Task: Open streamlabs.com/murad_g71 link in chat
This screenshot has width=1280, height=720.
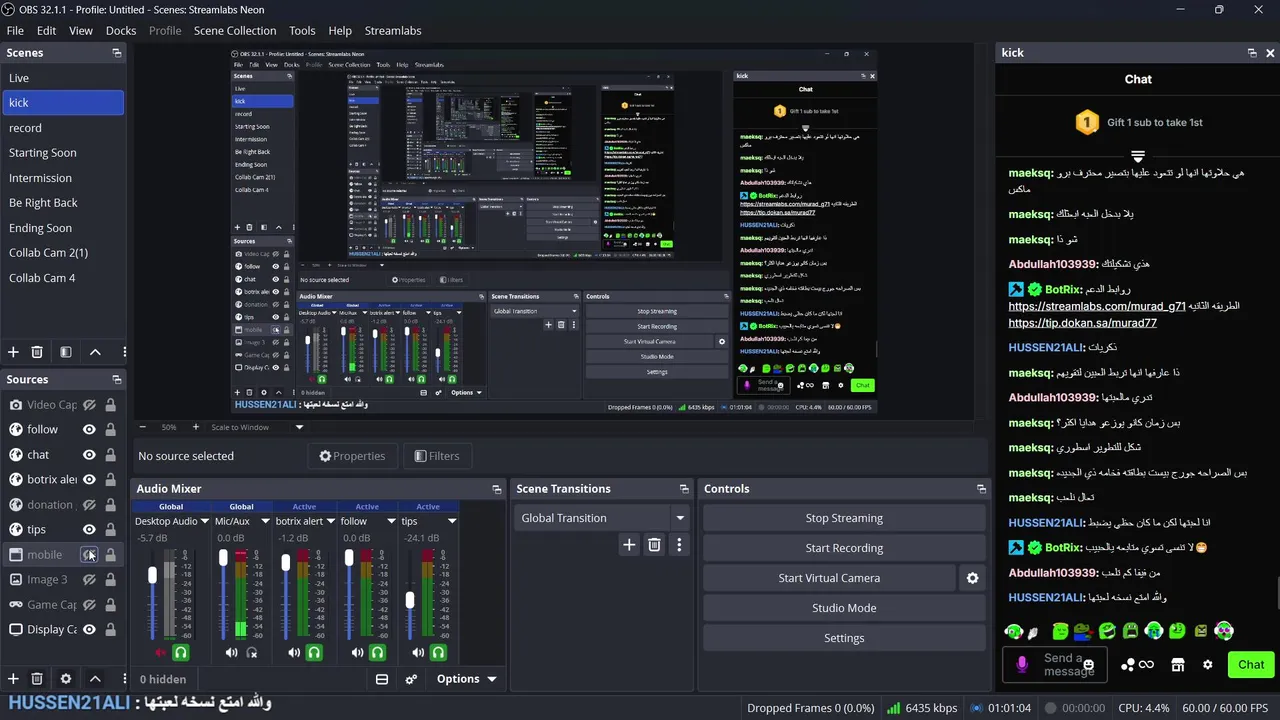Action: (x=1097, y=307)
